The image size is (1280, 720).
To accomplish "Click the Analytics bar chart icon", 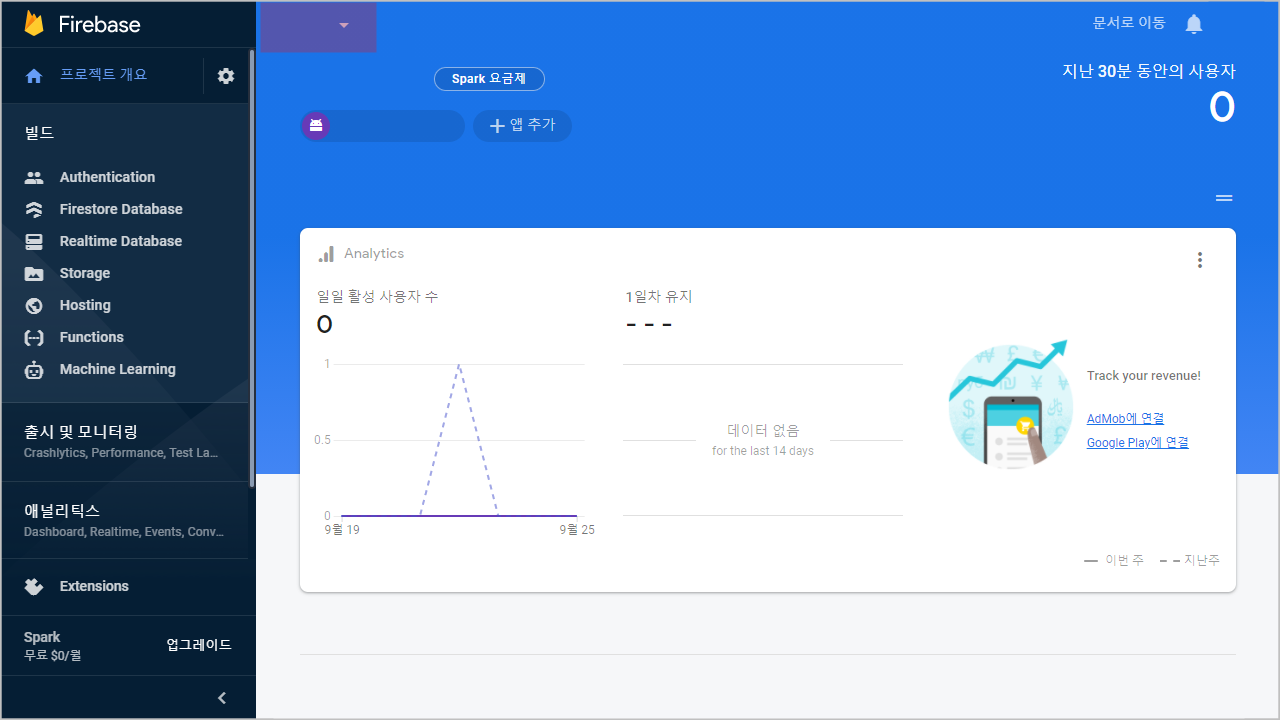I will pyautogui.click(x=326, y=254).
